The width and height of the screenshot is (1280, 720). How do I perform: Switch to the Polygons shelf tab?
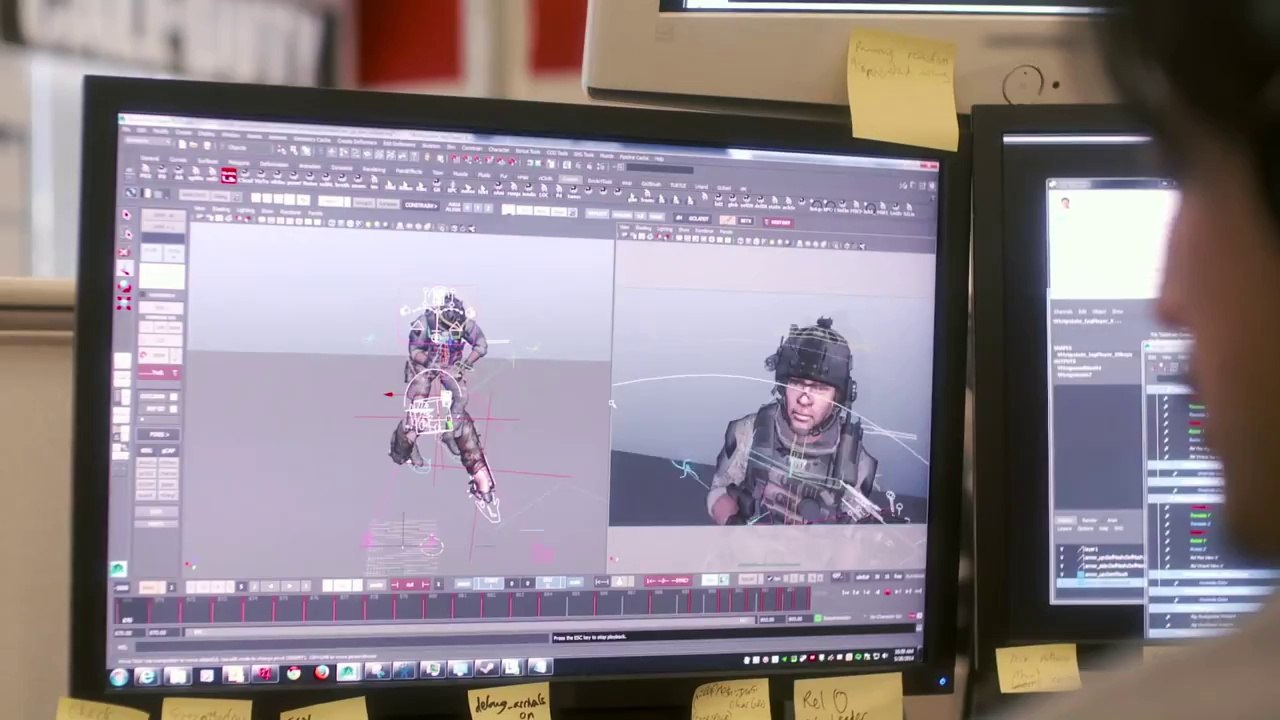tap(238, 162)
